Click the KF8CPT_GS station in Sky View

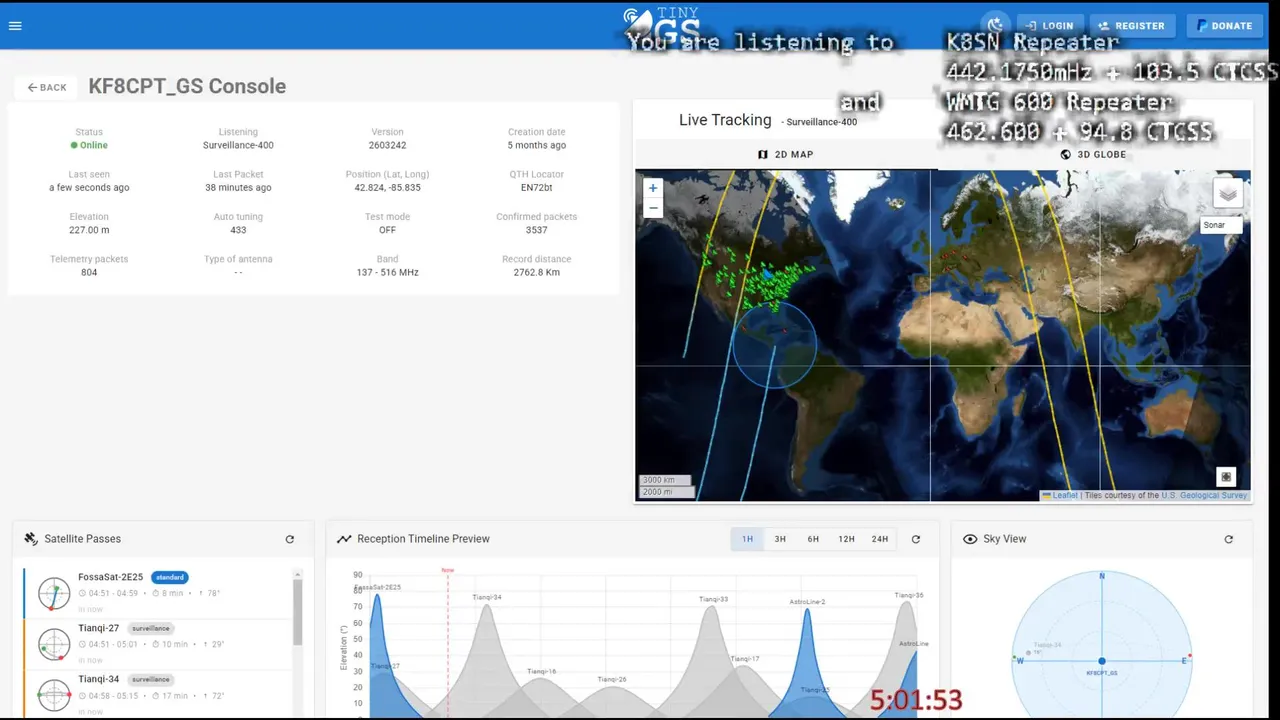click(1102, 662)
